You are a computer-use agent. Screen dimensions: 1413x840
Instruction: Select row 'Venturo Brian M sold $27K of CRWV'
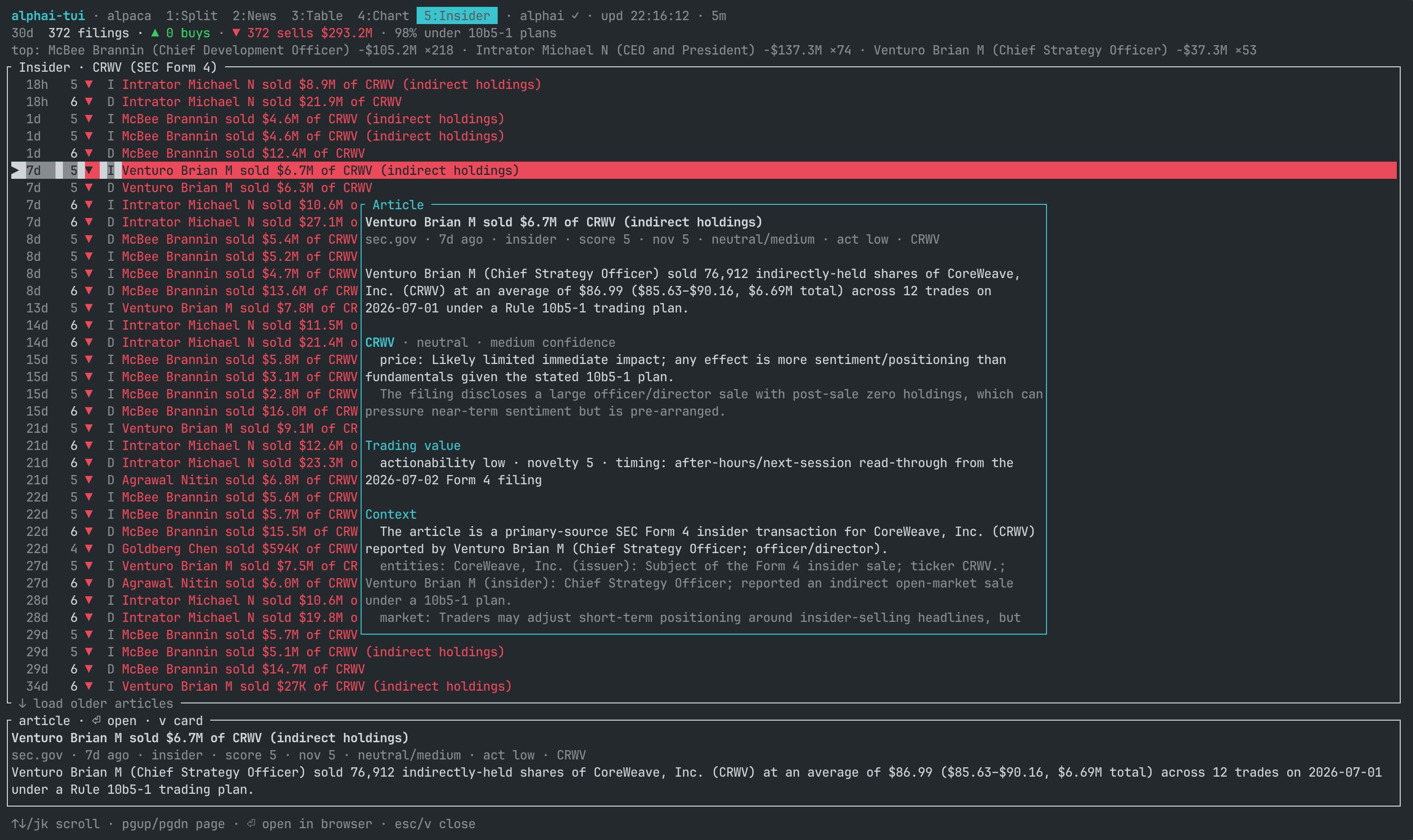704,686
